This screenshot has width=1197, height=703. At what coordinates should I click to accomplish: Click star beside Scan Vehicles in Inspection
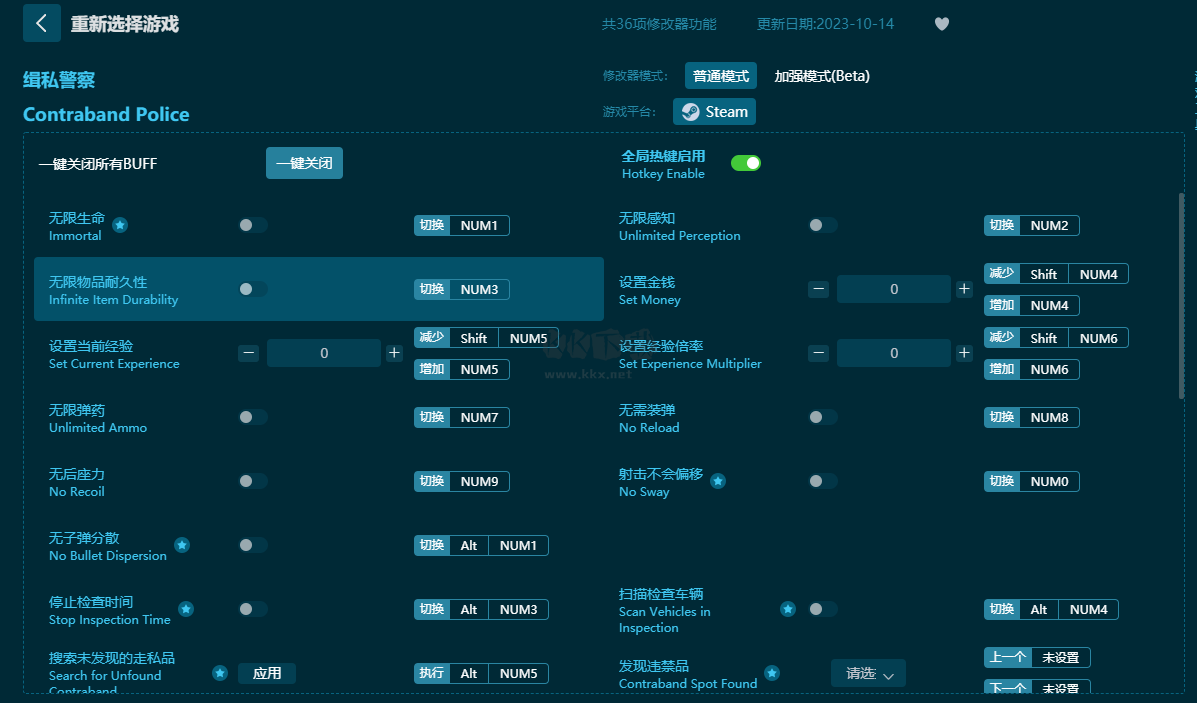[x=788, y=609]
